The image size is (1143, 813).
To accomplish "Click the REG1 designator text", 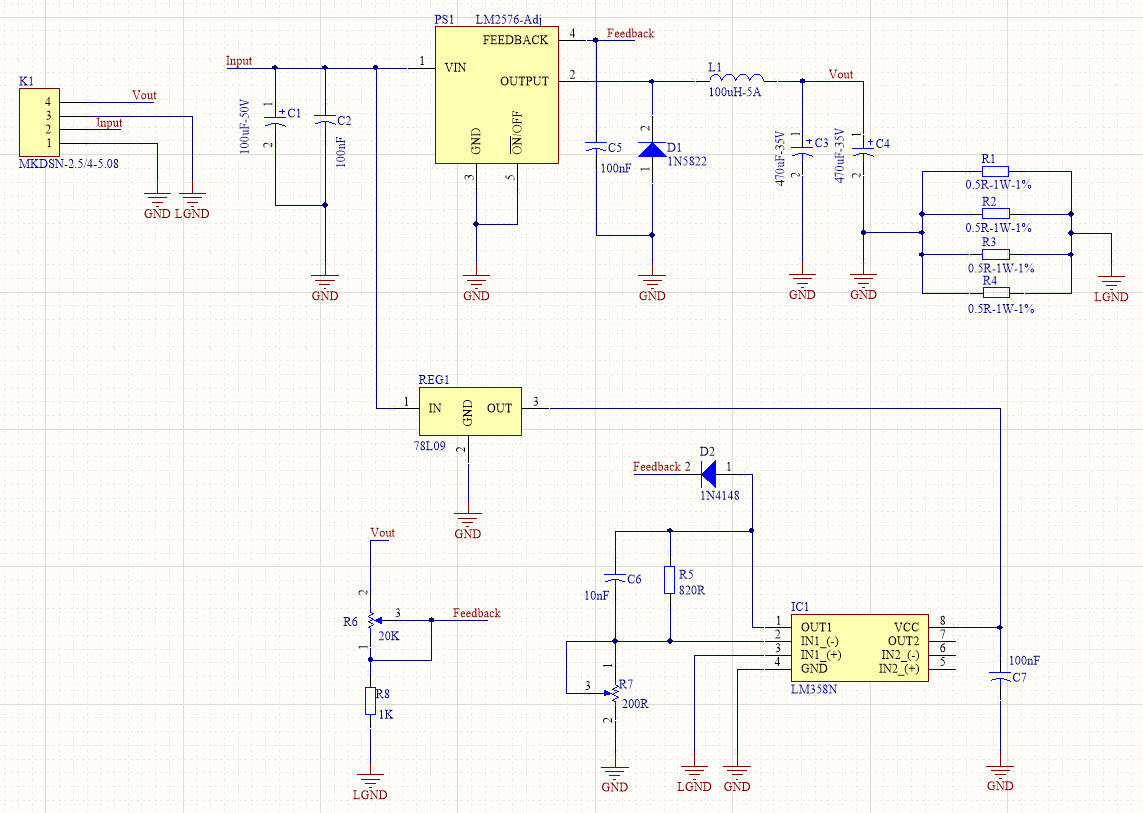I will 434,380.
